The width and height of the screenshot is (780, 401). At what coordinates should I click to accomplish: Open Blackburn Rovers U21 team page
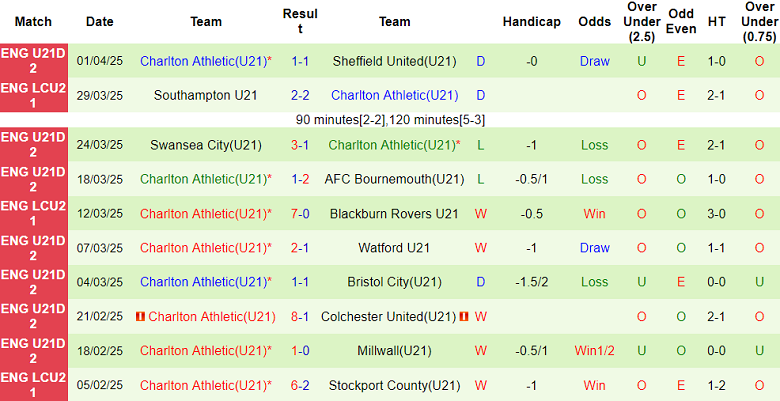coord(394,214)
